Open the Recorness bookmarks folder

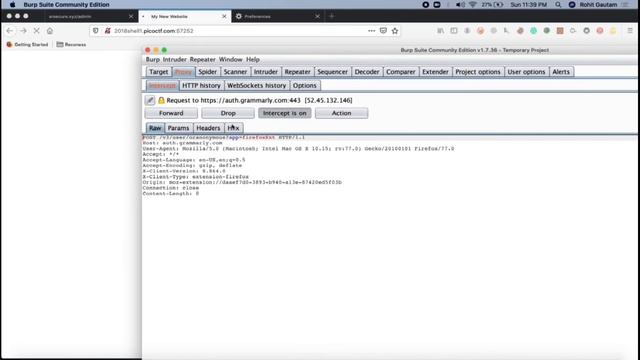pos(71,44)
